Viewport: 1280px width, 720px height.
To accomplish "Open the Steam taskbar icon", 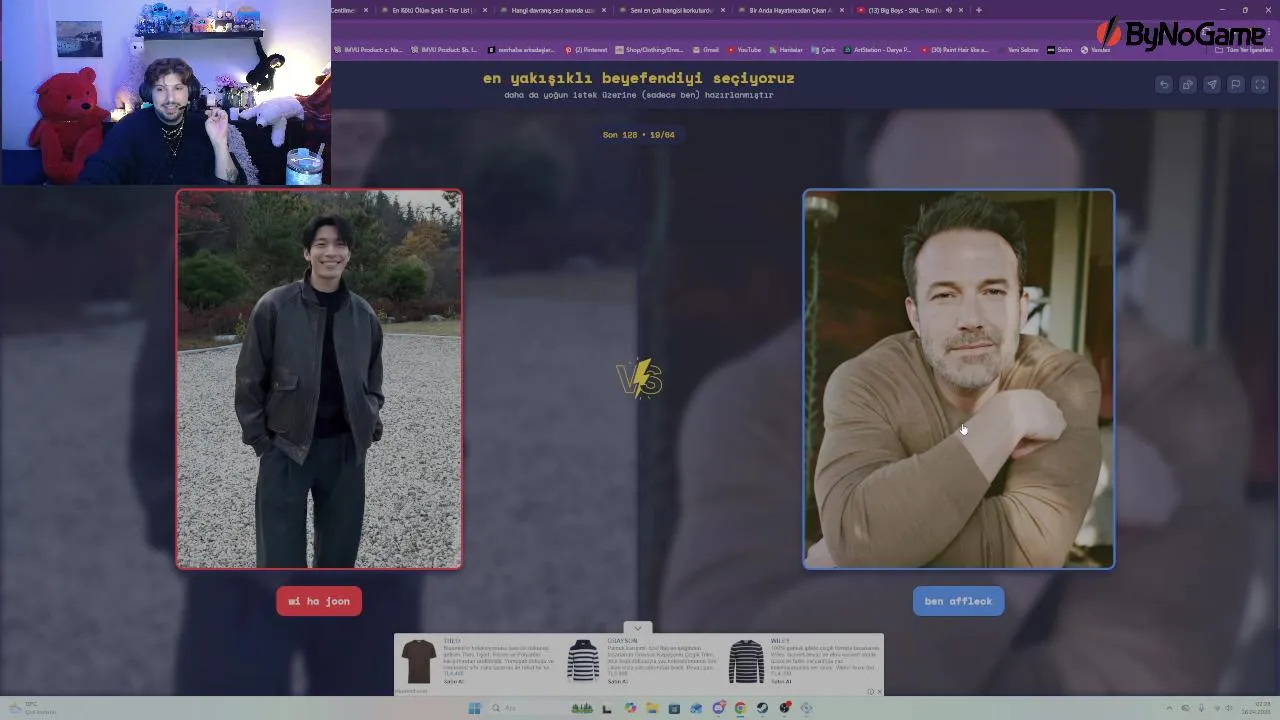I will coord(762,708).
